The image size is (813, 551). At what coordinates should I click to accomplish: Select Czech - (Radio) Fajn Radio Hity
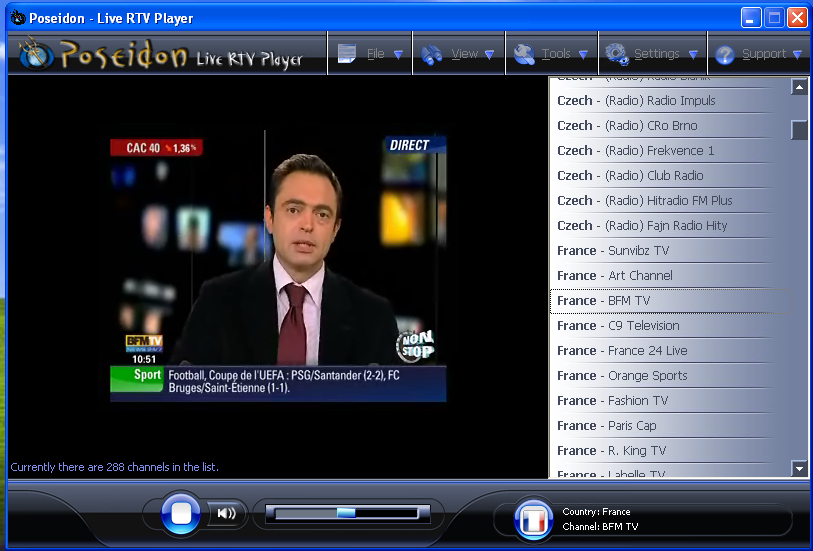click(669, 225)
